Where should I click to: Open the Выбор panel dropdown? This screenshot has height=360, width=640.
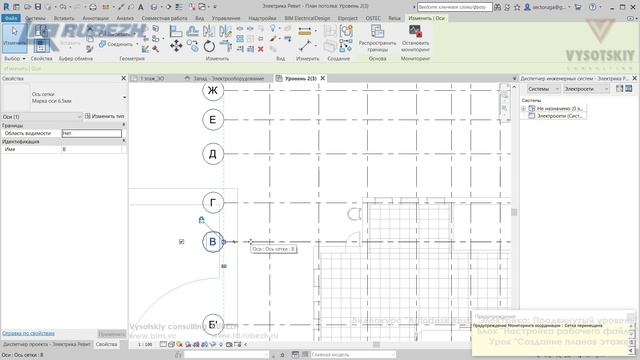[x=15, y=59]
